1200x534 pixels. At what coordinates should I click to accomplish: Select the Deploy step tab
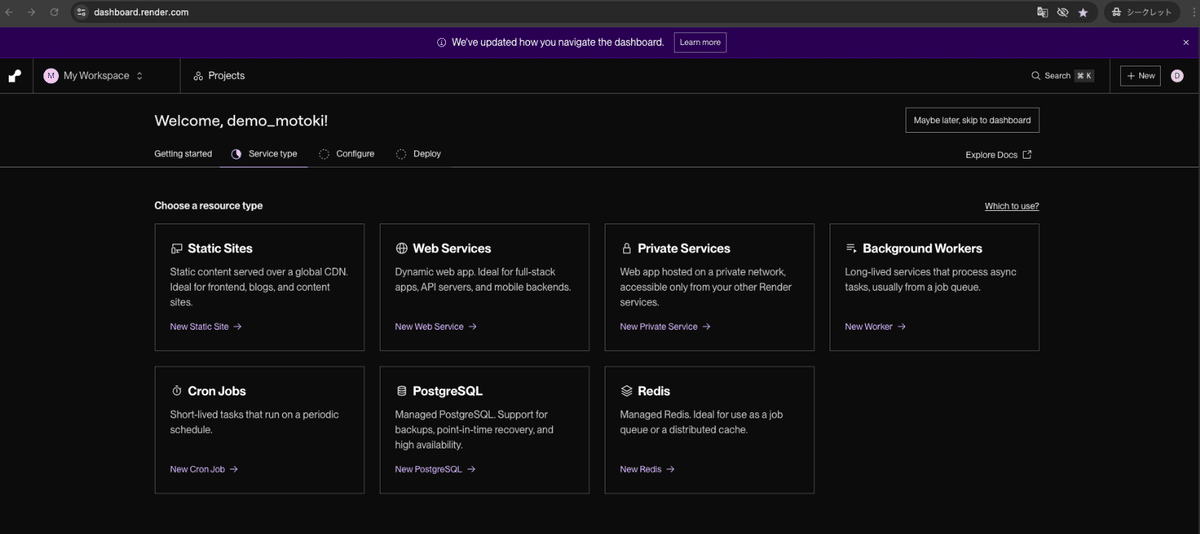pos(418,154)
